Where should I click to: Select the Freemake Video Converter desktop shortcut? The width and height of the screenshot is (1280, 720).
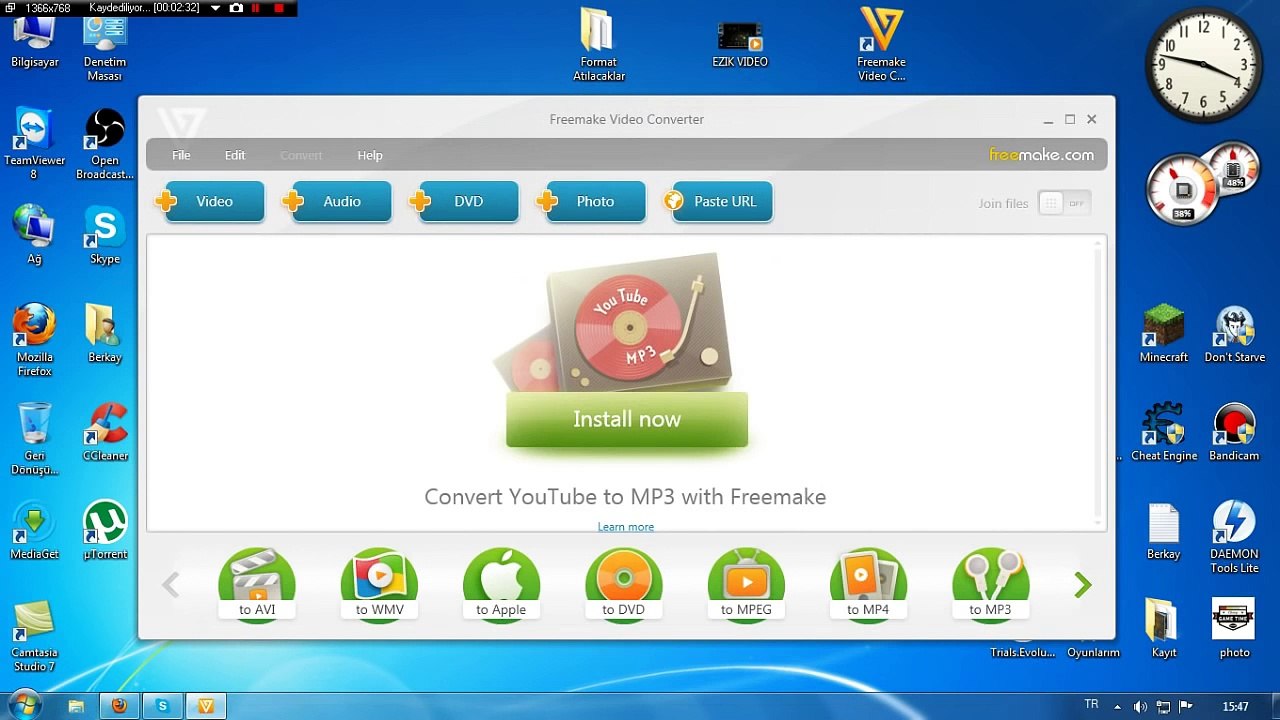881,46
